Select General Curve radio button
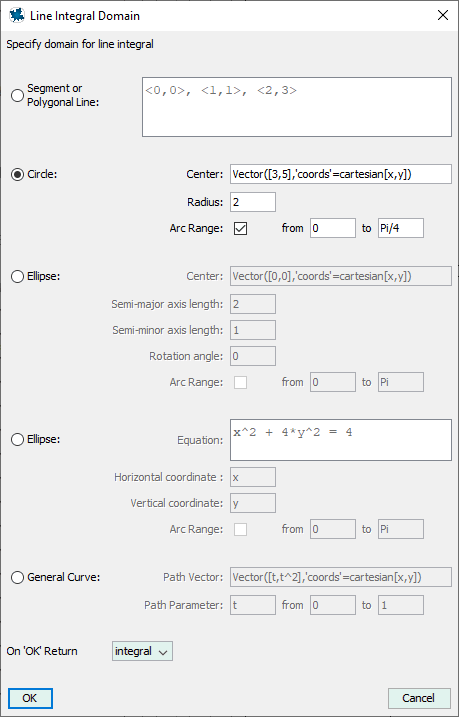This screenshot has height=717, width=459. [x=17, y=578]
